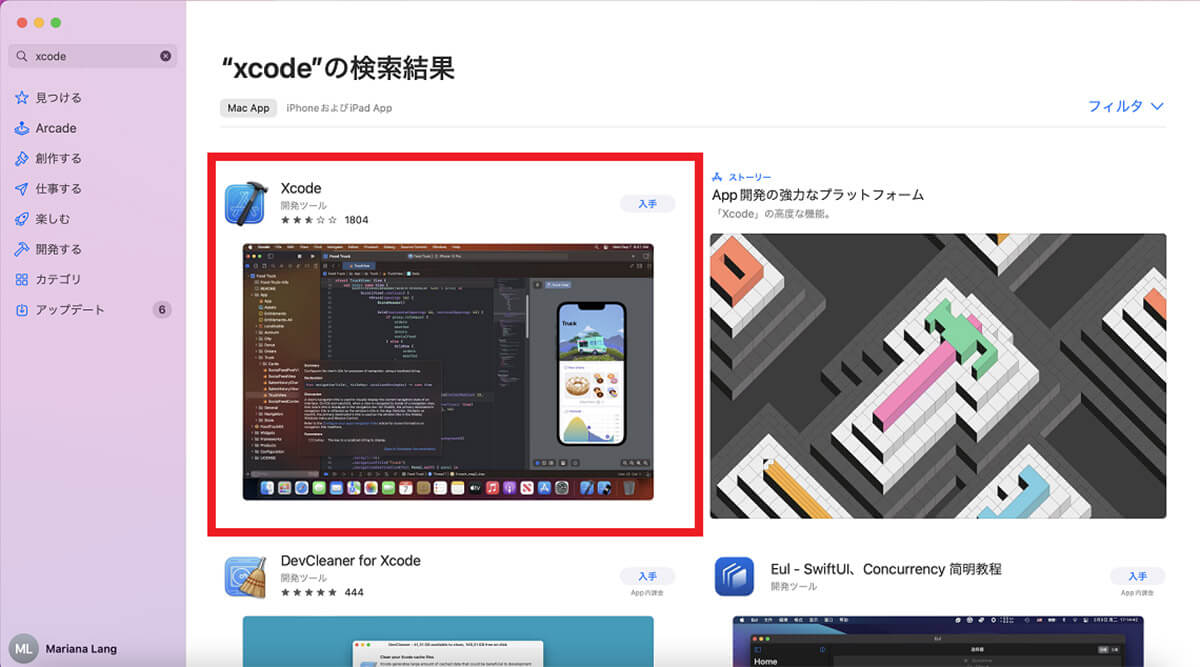The height and width of the screenshot is (667, 1200).
Task: Open the DevCleaner for Xcode broom icon
Action: click(244, 577)
